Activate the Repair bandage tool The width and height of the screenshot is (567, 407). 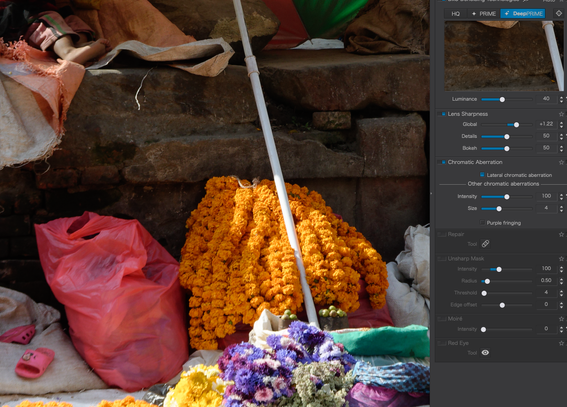click(x=485, y=244)
